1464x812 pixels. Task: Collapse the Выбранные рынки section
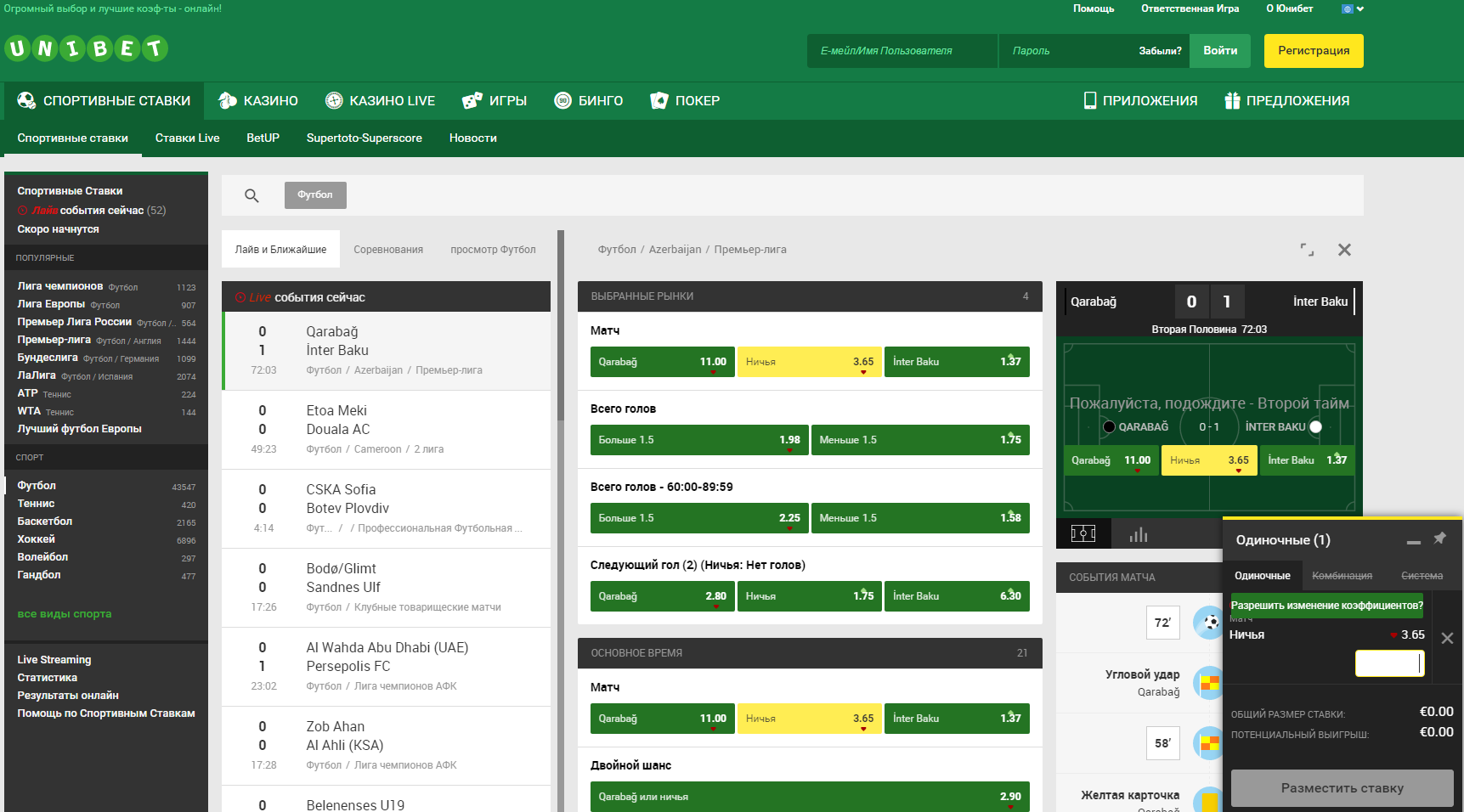(810, 296)
